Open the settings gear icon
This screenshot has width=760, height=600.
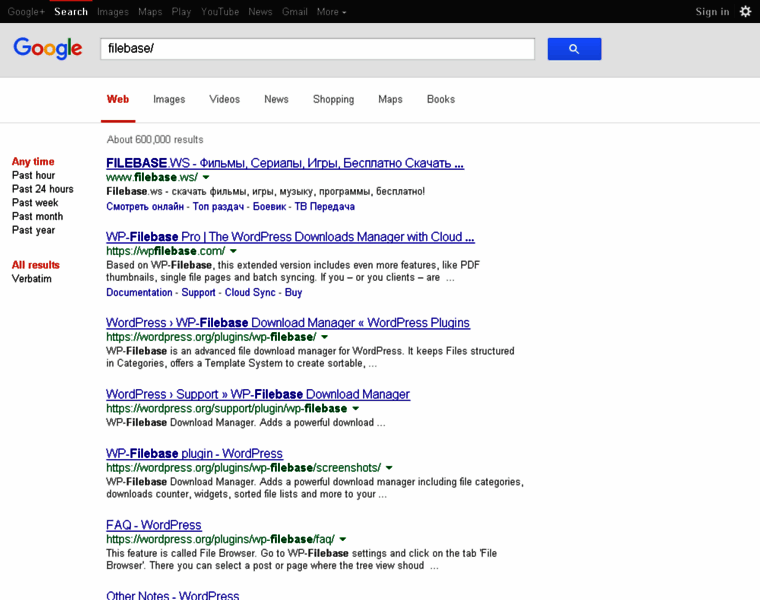(745, 11)
